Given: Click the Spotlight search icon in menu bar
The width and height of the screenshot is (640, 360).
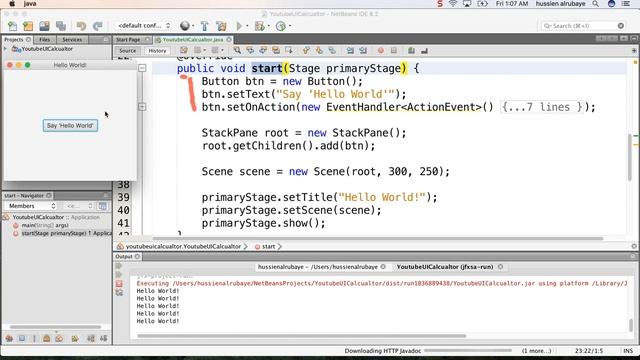Looking at the screenshot, I should tap(596, 4).
